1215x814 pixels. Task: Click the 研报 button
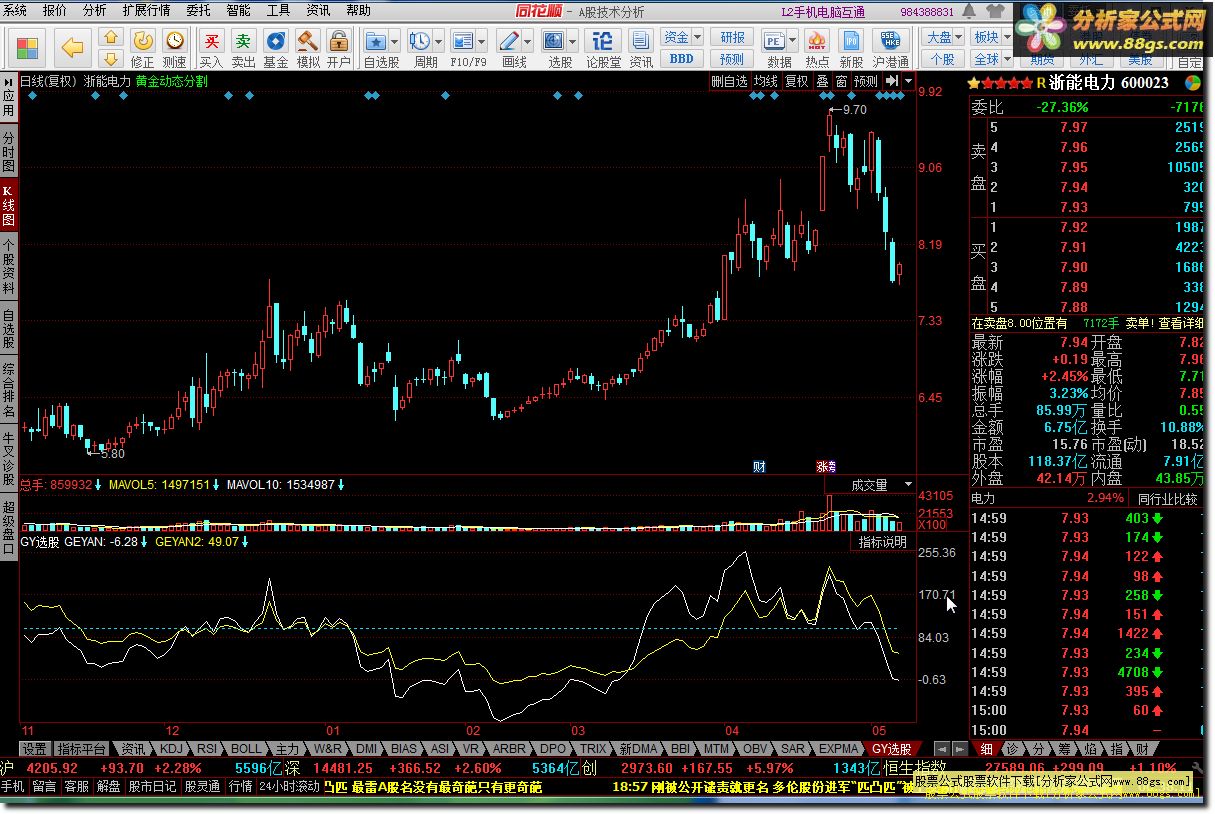click(x=732, y=37)
